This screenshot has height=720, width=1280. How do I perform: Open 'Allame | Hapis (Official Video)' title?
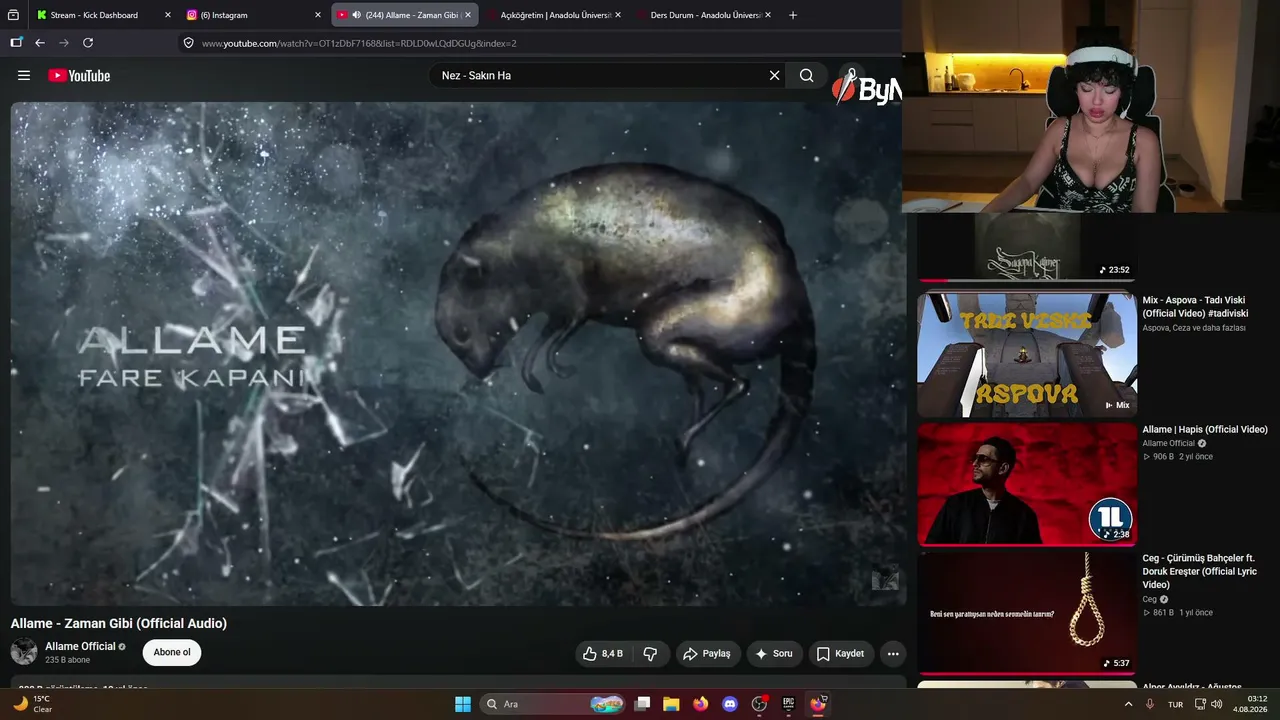pos(1205,429)
